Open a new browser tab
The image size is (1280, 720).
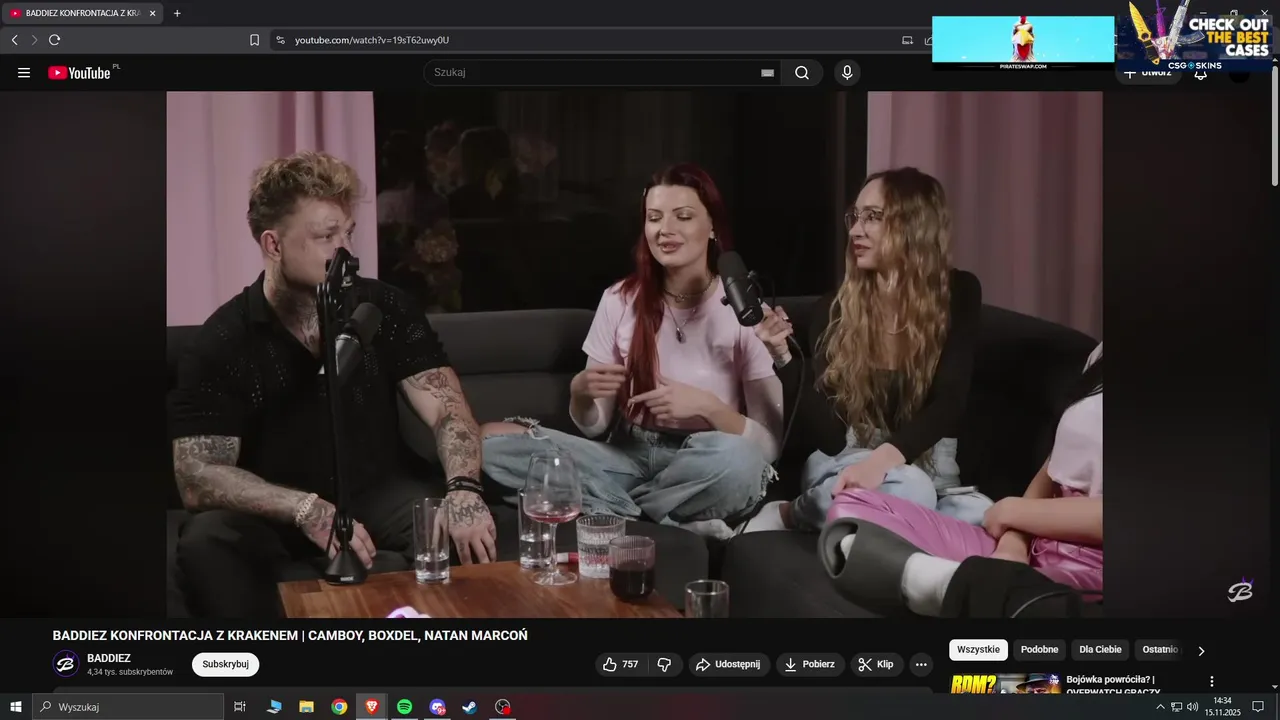click(177, 13)
